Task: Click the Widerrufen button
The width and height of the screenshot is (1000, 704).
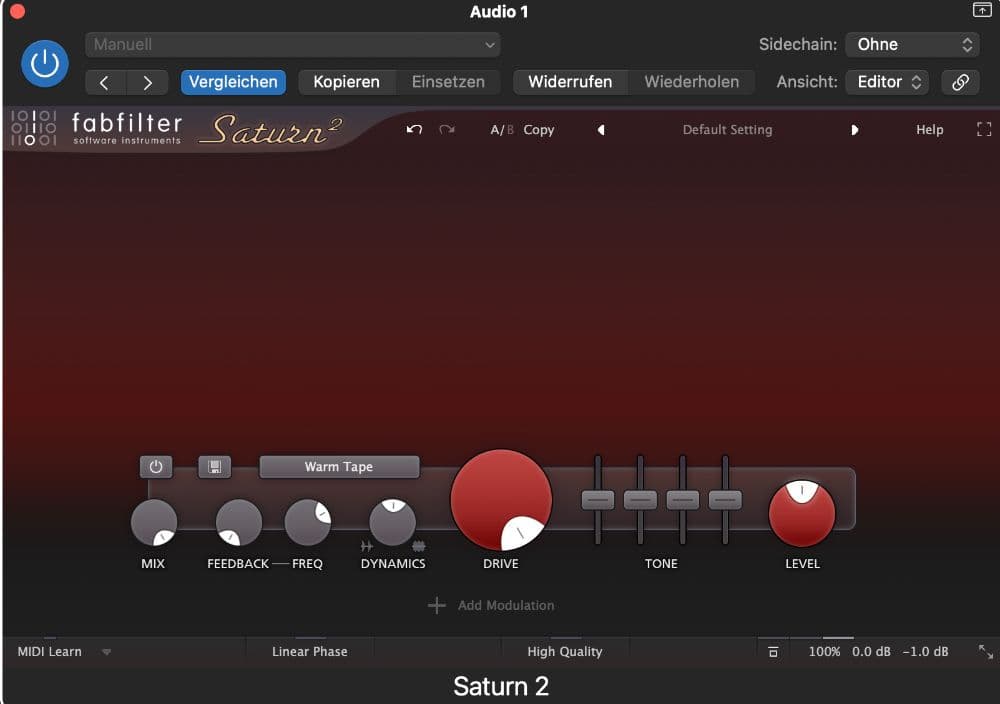Action: [x=570, y=82]
